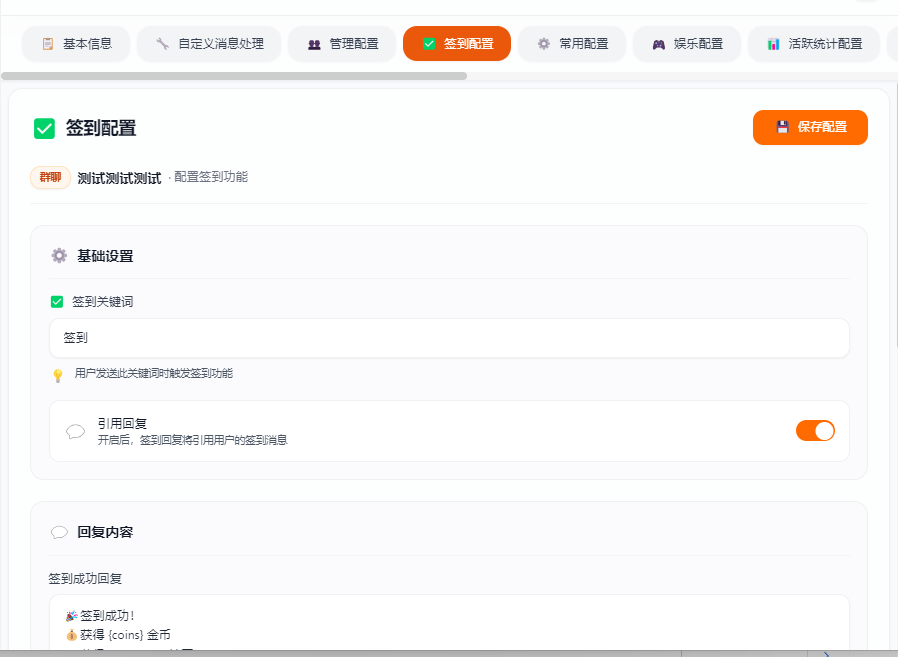
Task: Click the gear icon on 常用配置 tab
Action: [544, 44]
